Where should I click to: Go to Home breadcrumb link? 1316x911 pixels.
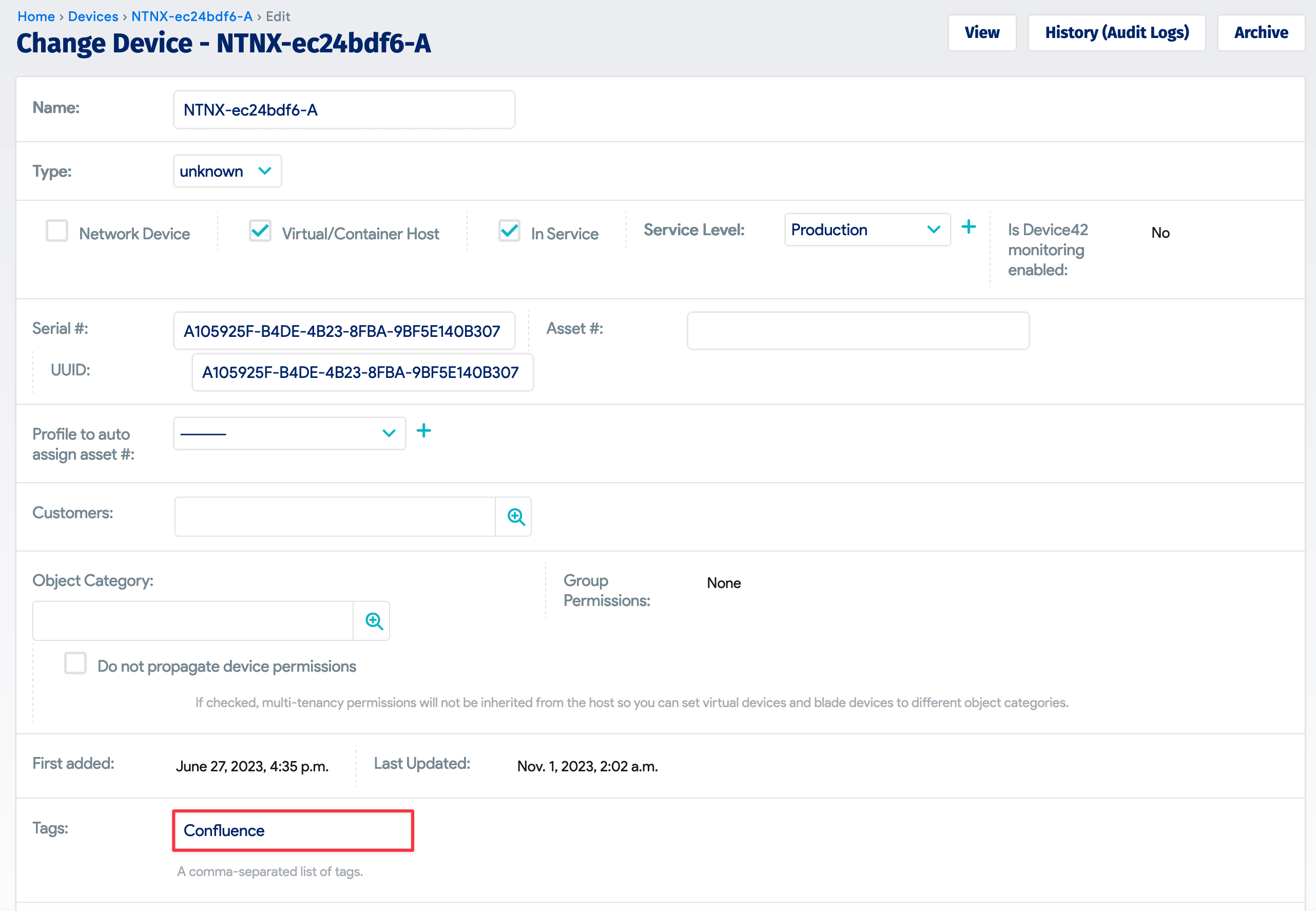[x=36, y=16]
